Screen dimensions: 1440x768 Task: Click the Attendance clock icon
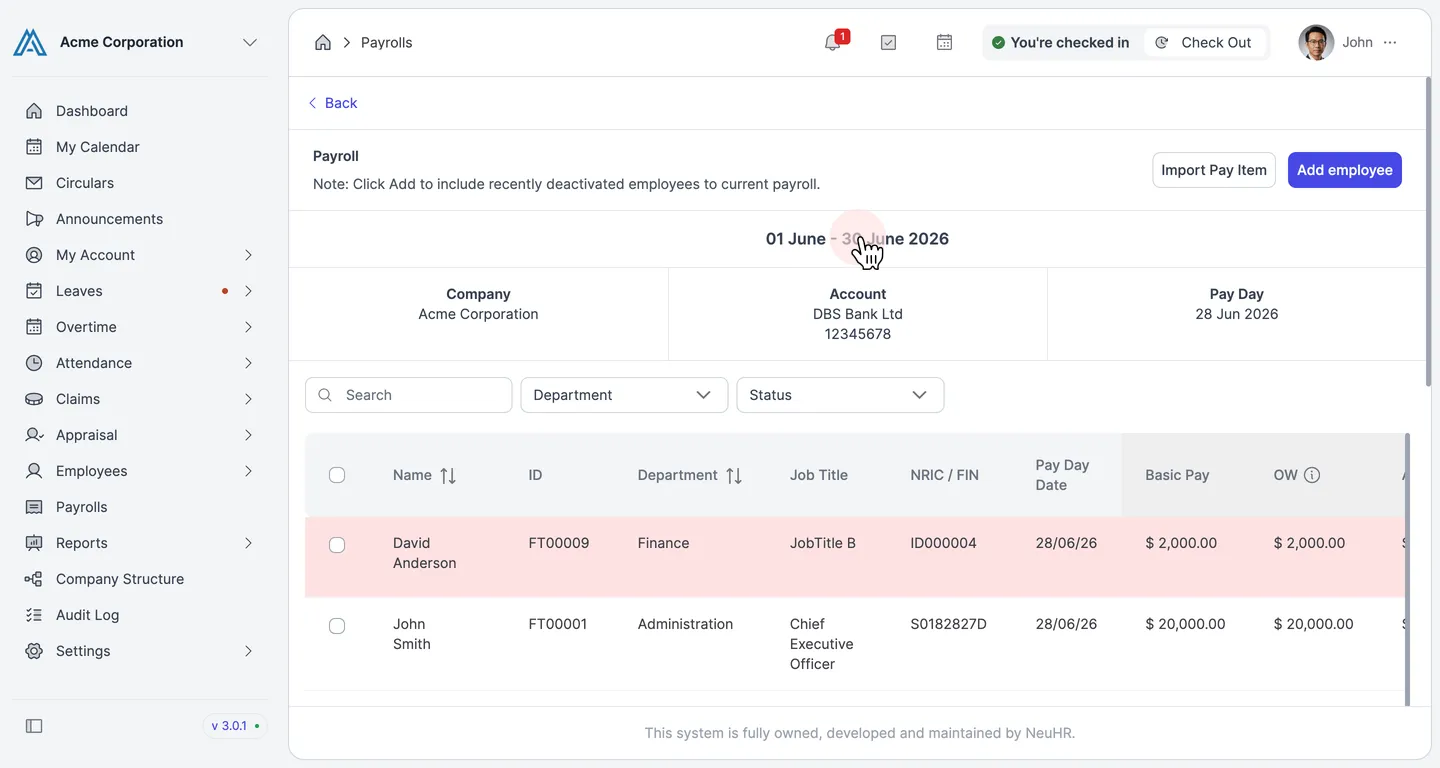click(34, 363)
